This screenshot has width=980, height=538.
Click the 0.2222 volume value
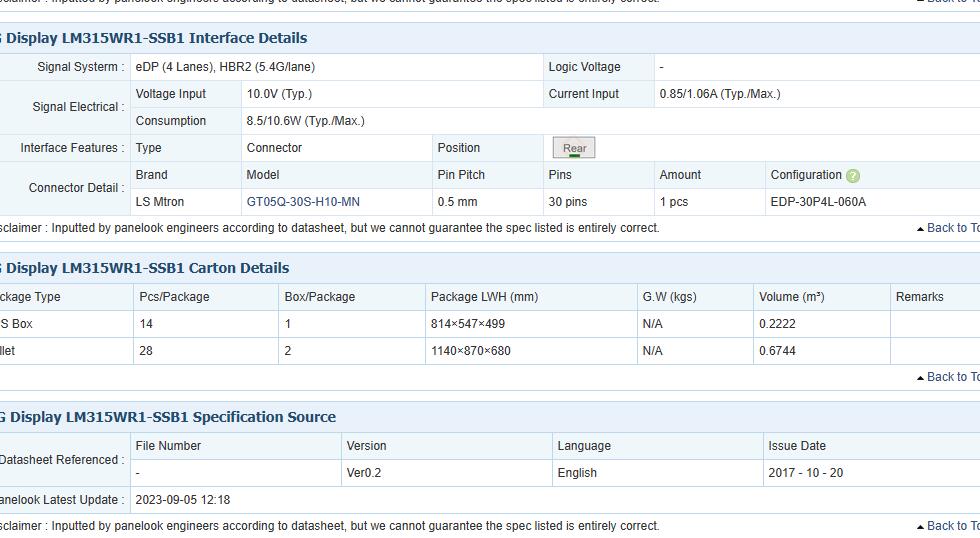tap(777, 324)
